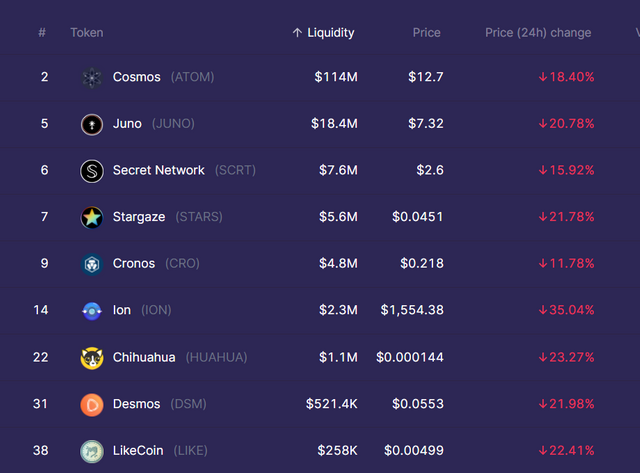This screenshot has height=473, width=640.
Task: Open the Chihuahua token name link
Action: (144, 357)
